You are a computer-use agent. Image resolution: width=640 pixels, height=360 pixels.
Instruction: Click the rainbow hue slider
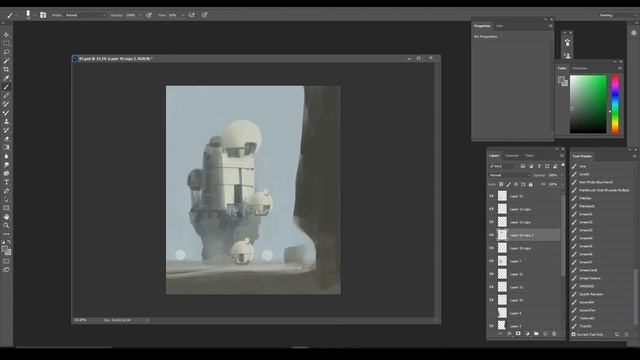[x=615, y=104]
